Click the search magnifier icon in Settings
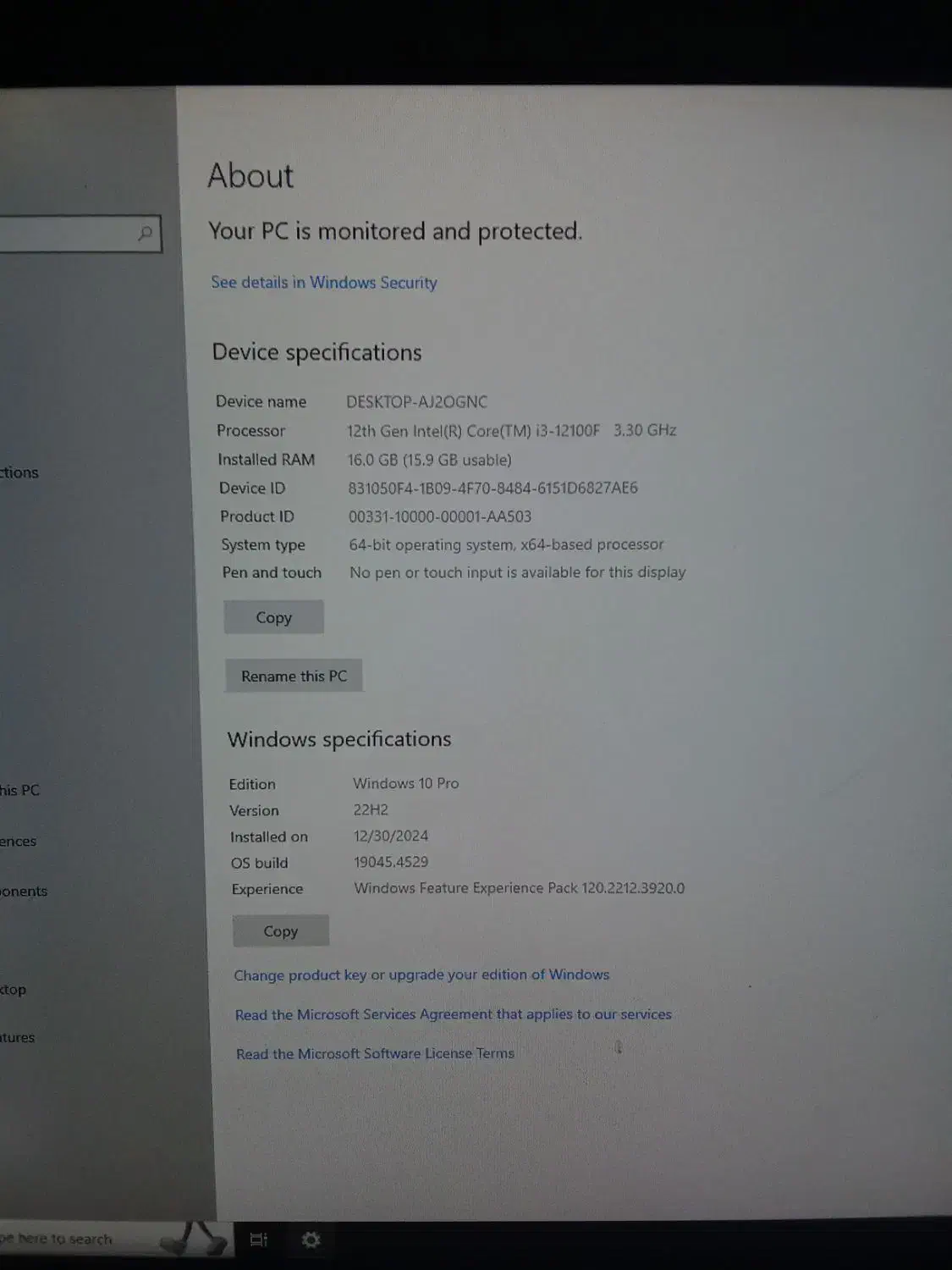The height and width of the screenshot is (1270, 952). [x=146, y=233]
